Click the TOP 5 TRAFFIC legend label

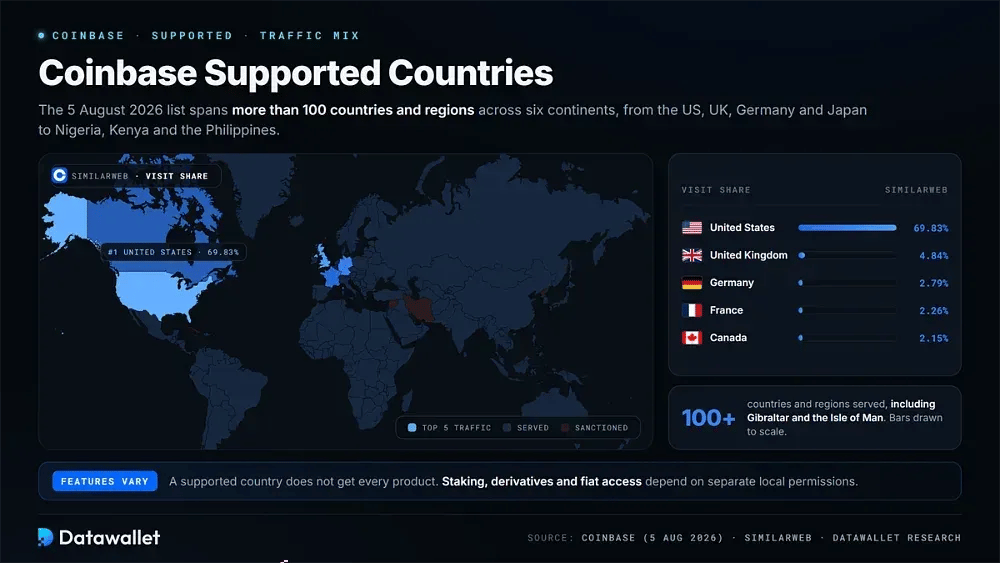[x=457, y=428]
